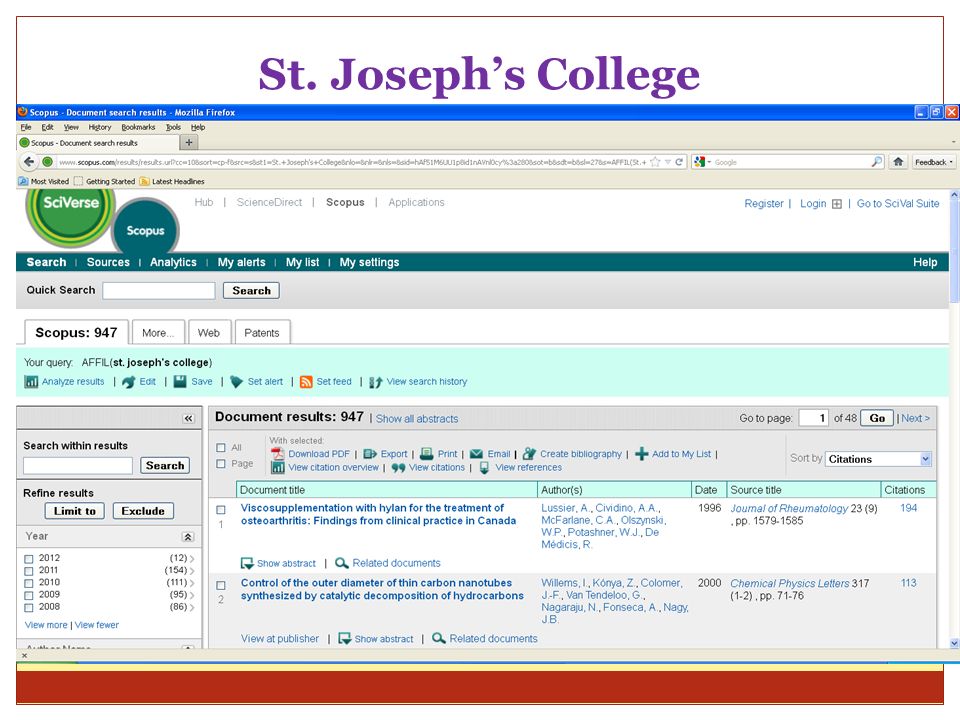The width and height of the screenshot is (960, 720).
Task: Open the Register link
Action: tap(763, 203)
